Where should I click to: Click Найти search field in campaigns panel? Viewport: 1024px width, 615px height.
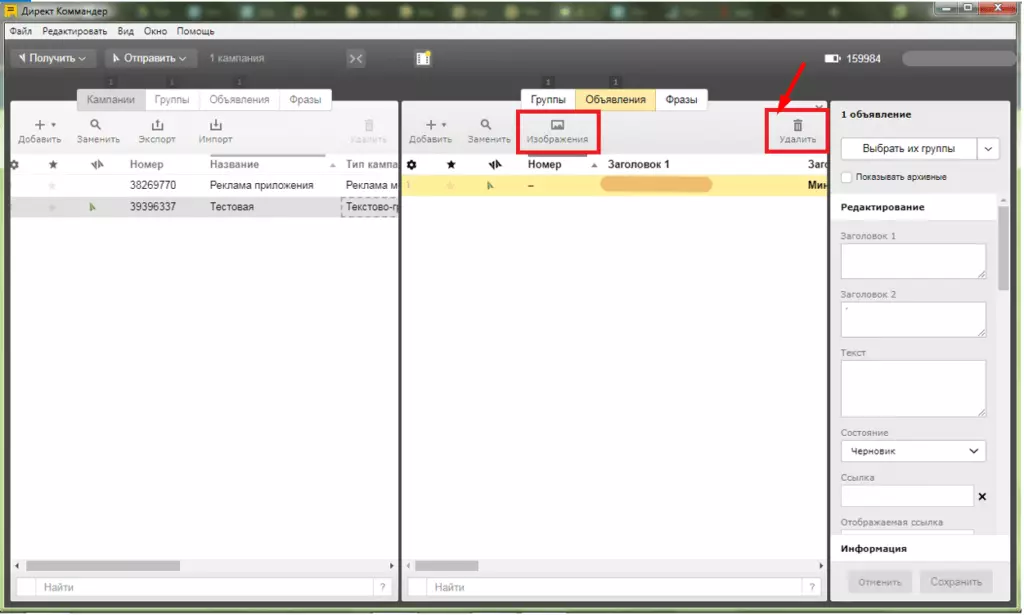point(204,587)
